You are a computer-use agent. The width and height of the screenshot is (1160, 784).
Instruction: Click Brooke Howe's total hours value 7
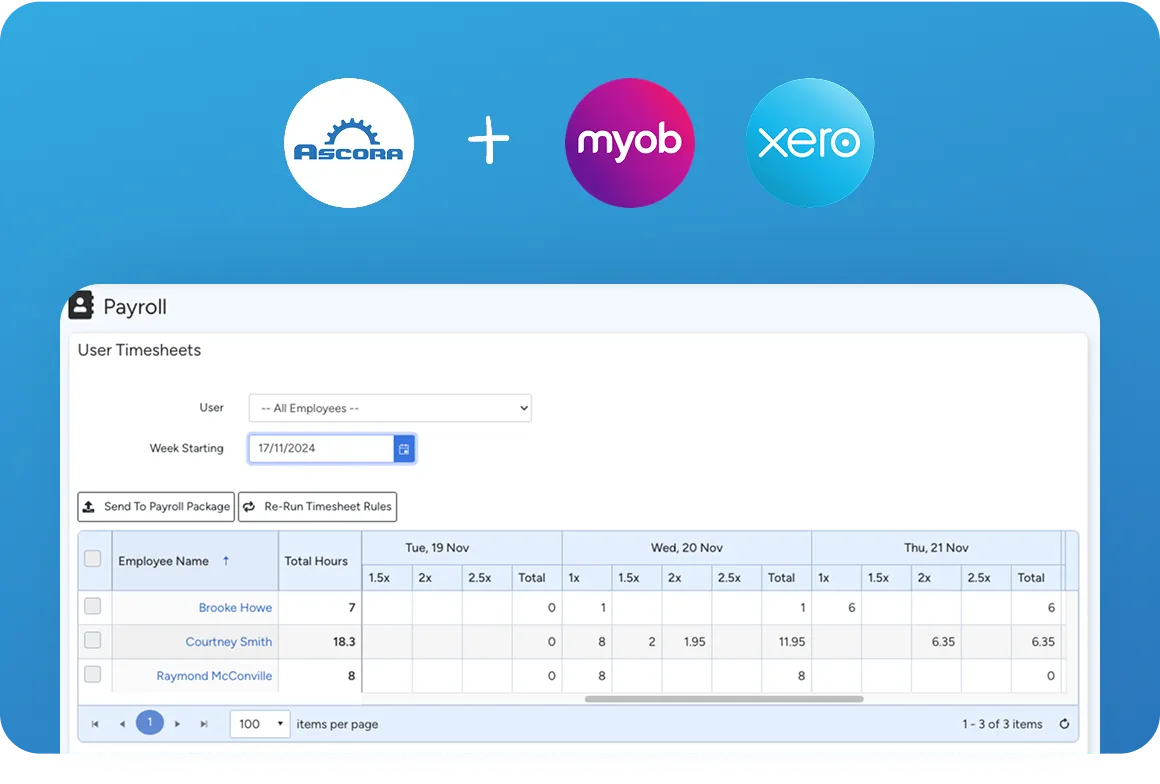point(351,608)
